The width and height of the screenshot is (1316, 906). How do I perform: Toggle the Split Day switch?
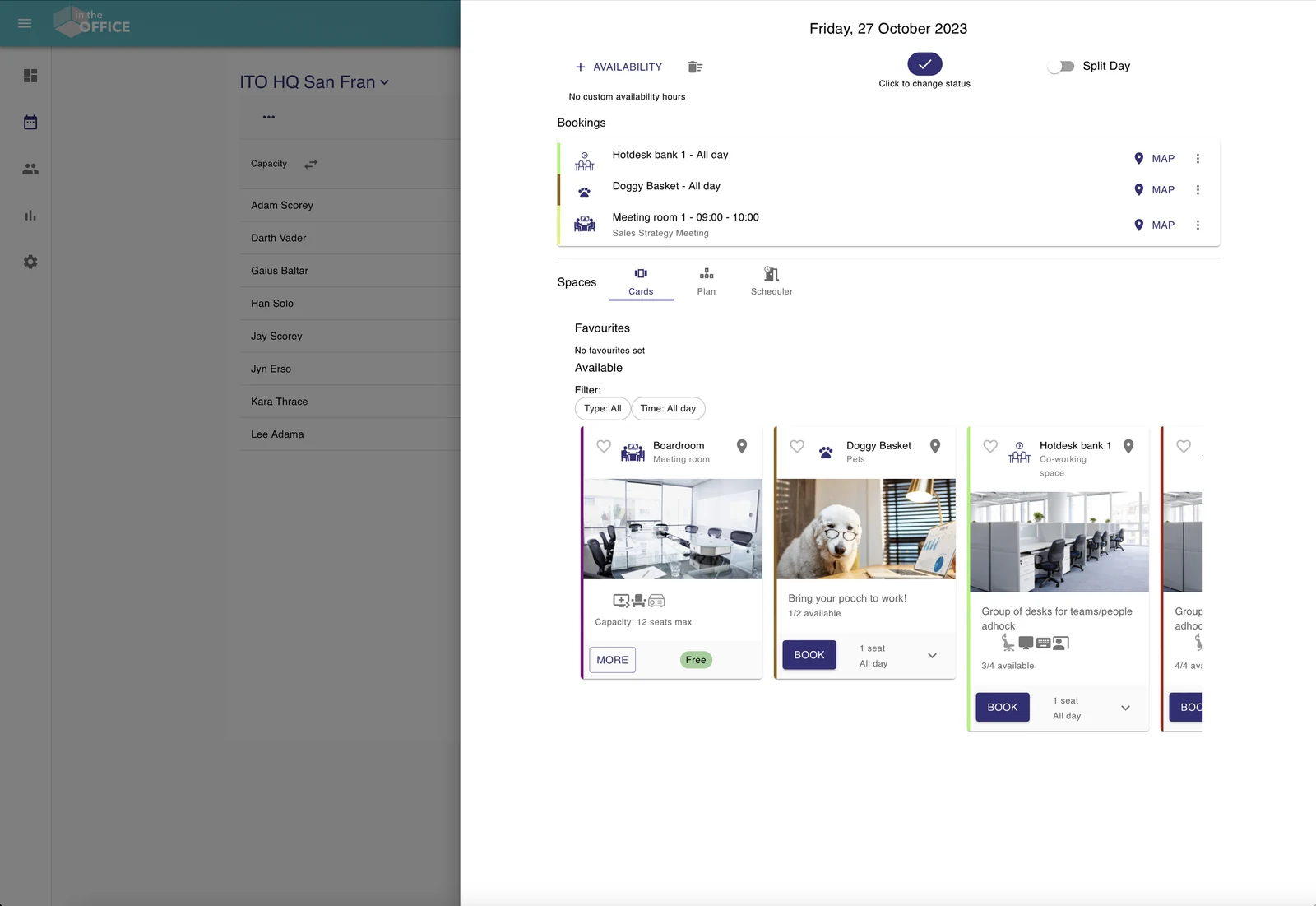(1061, 67)
